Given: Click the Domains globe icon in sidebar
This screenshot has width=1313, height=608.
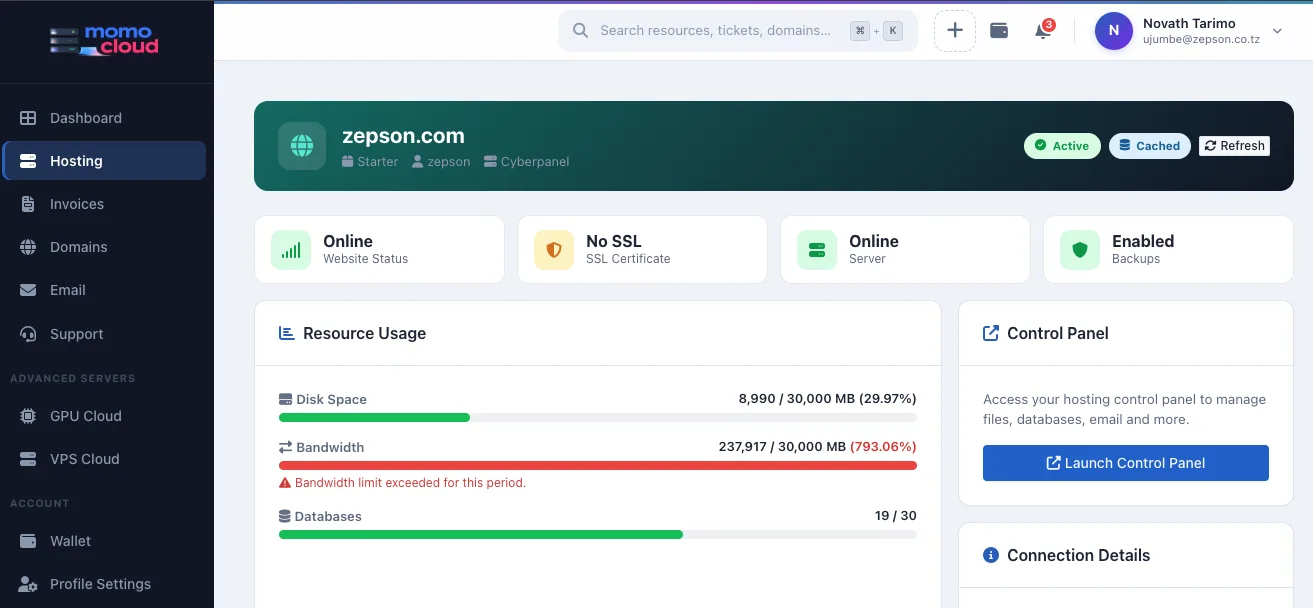Looking at the screenshot, I should (x=28, y=247).
